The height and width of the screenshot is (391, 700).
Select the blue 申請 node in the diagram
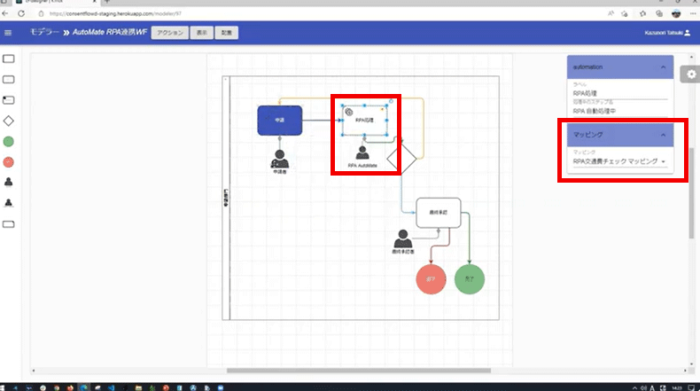(x=279, y=120)
